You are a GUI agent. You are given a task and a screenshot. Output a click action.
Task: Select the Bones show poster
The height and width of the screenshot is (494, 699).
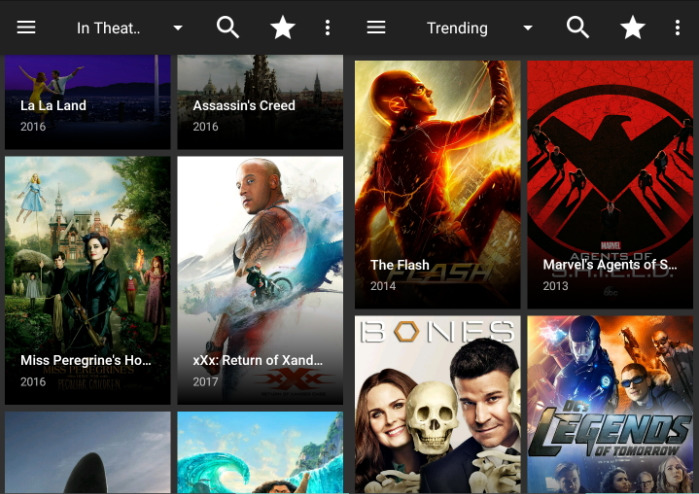tap(437, 404)
